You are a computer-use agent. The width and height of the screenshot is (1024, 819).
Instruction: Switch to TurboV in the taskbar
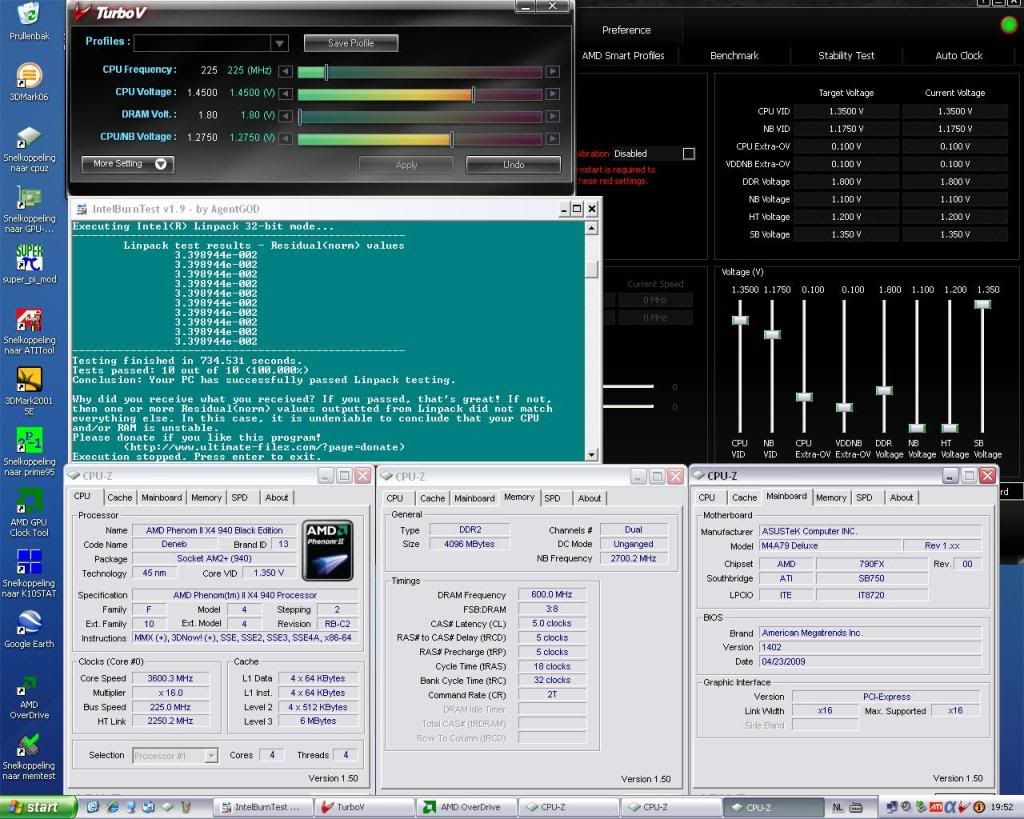tap(364, 807)
